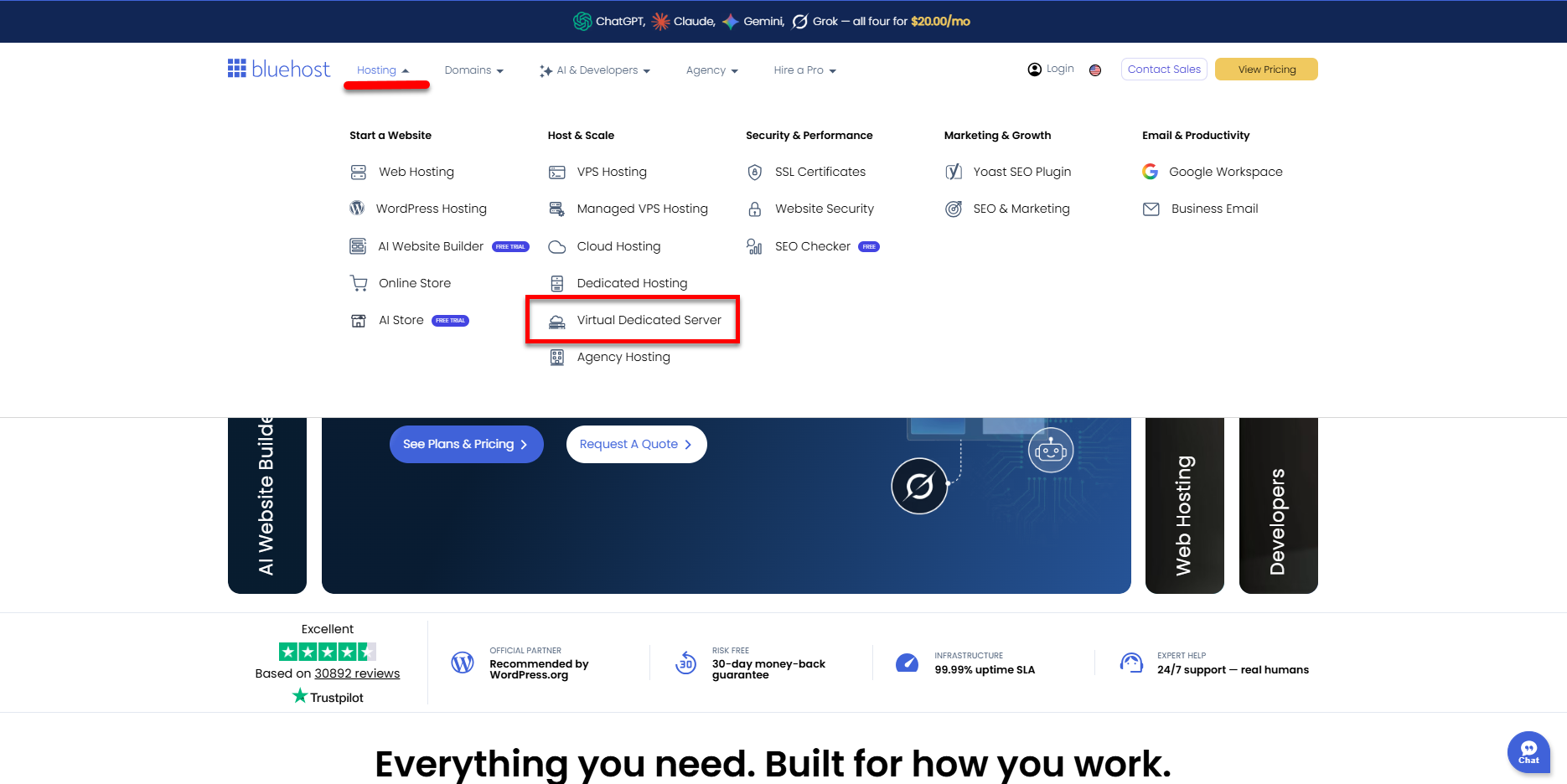Open the AI Website Builder vertical card
This screenshot has width=1567, height=784.
click(267, 506)
